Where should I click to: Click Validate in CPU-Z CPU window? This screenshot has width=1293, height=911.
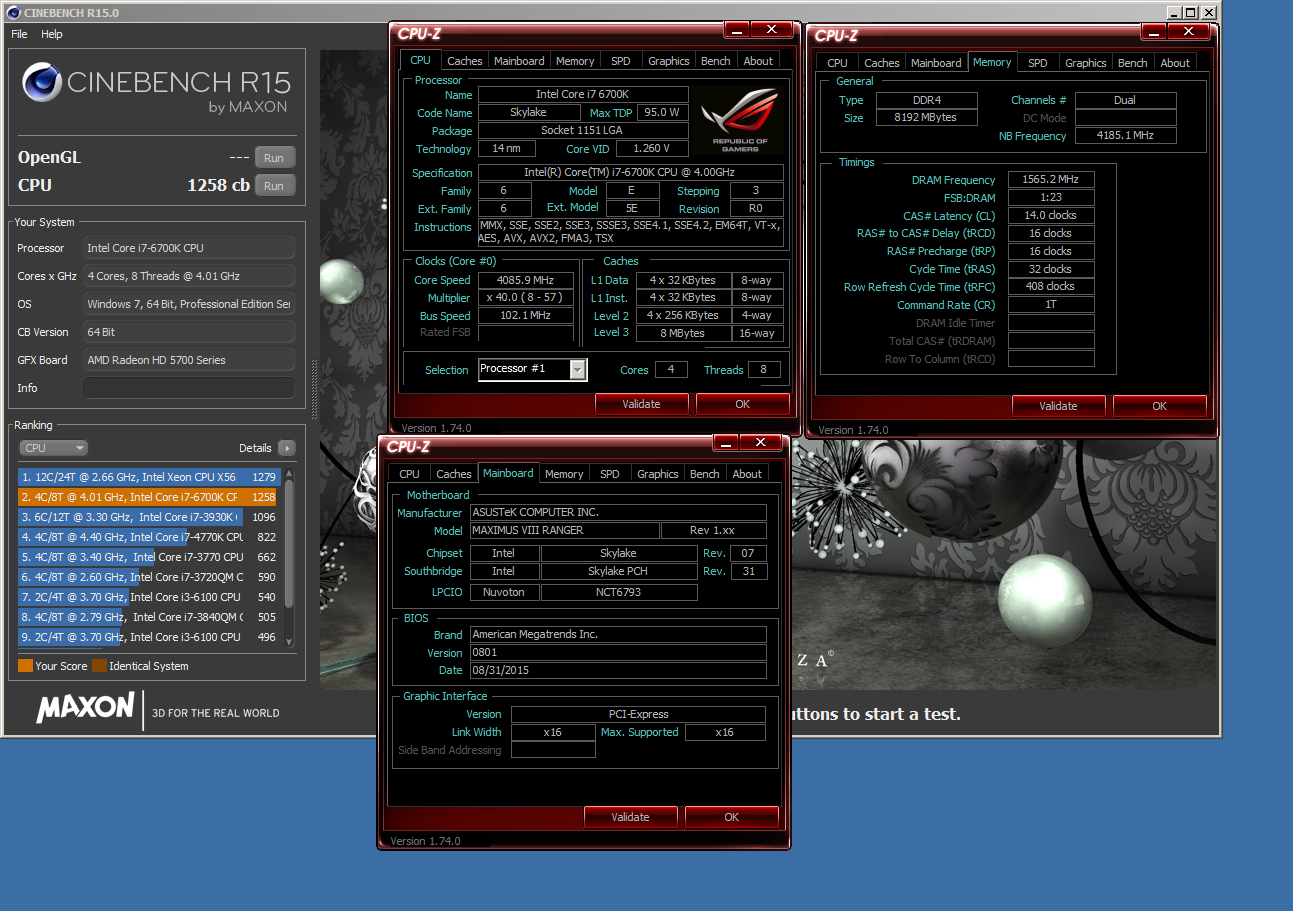(x=642, y=404)
